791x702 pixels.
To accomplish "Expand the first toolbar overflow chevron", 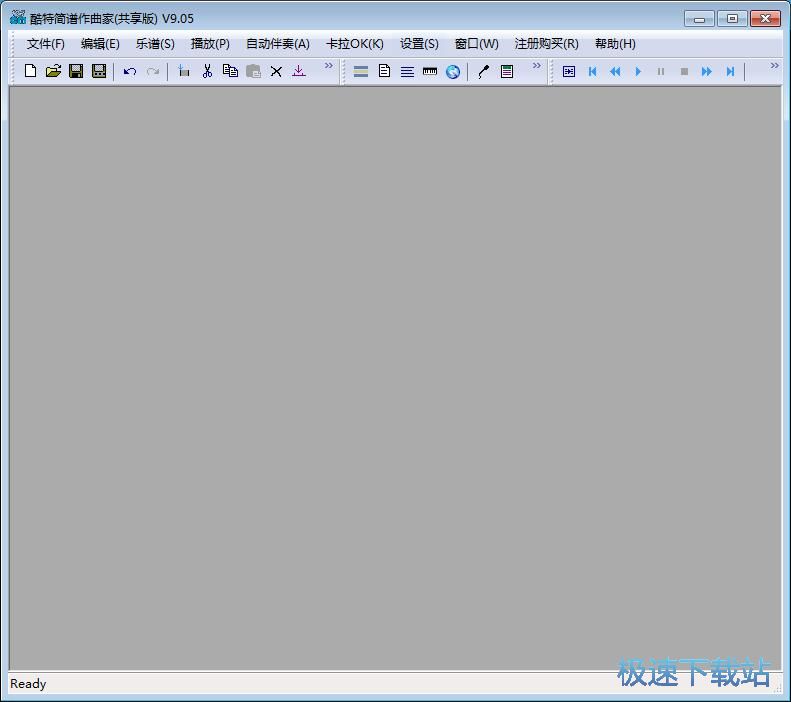I will tap(328, 66).
